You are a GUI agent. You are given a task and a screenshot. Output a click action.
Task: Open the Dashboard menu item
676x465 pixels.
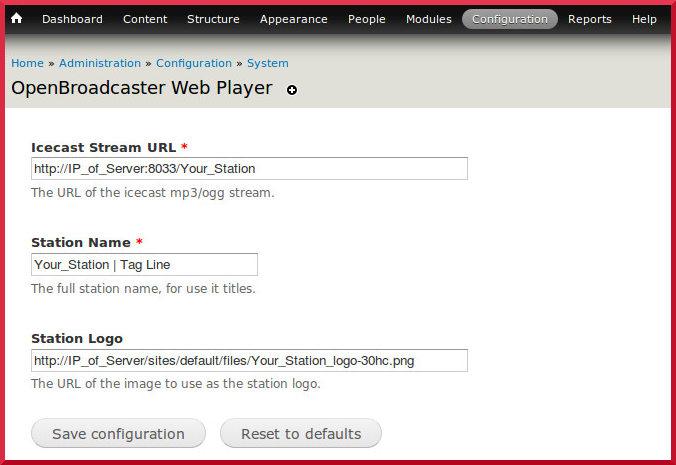click(72, 19)
